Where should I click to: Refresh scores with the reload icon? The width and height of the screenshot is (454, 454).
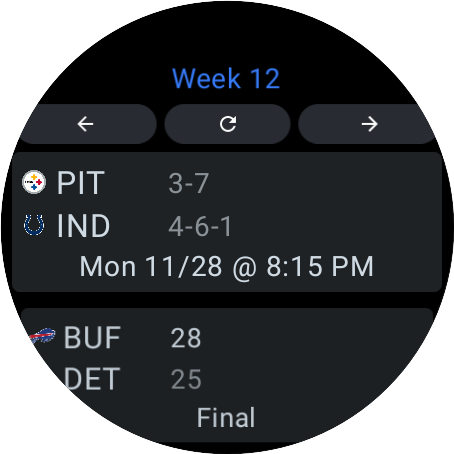pyautogui.click(x=228, y=124)
